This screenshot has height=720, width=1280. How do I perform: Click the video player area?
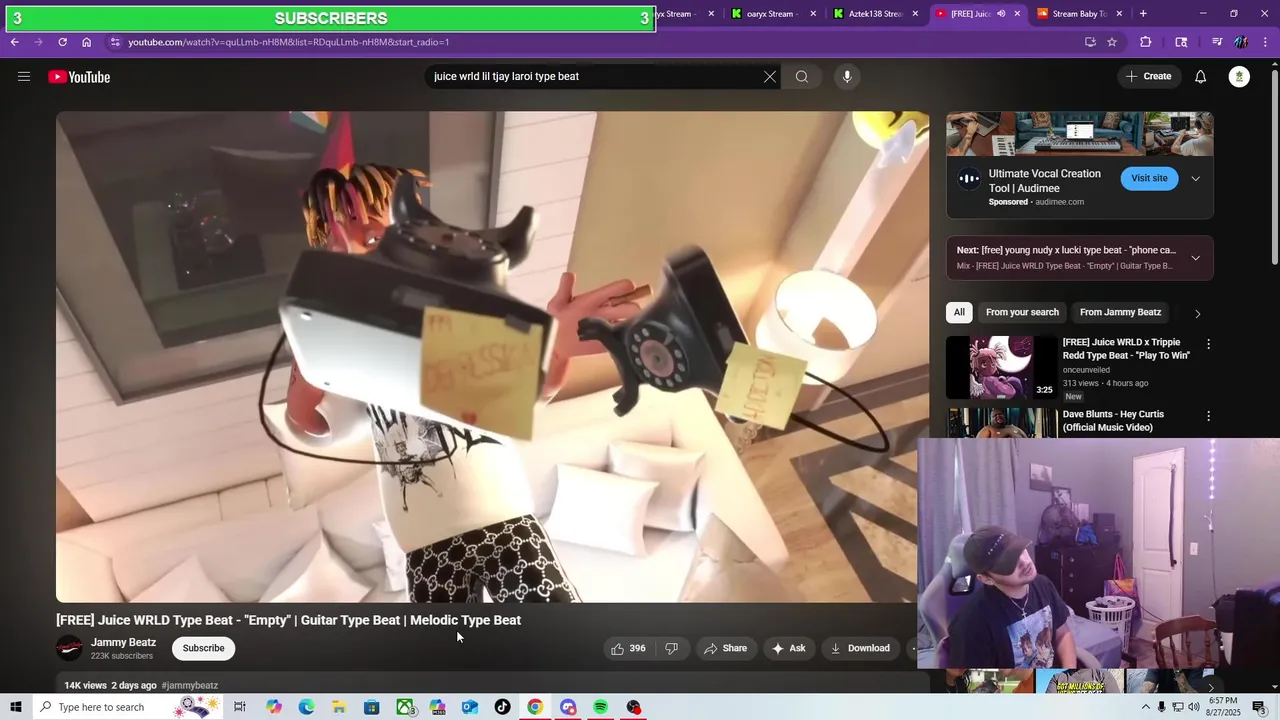click(492, 357)
